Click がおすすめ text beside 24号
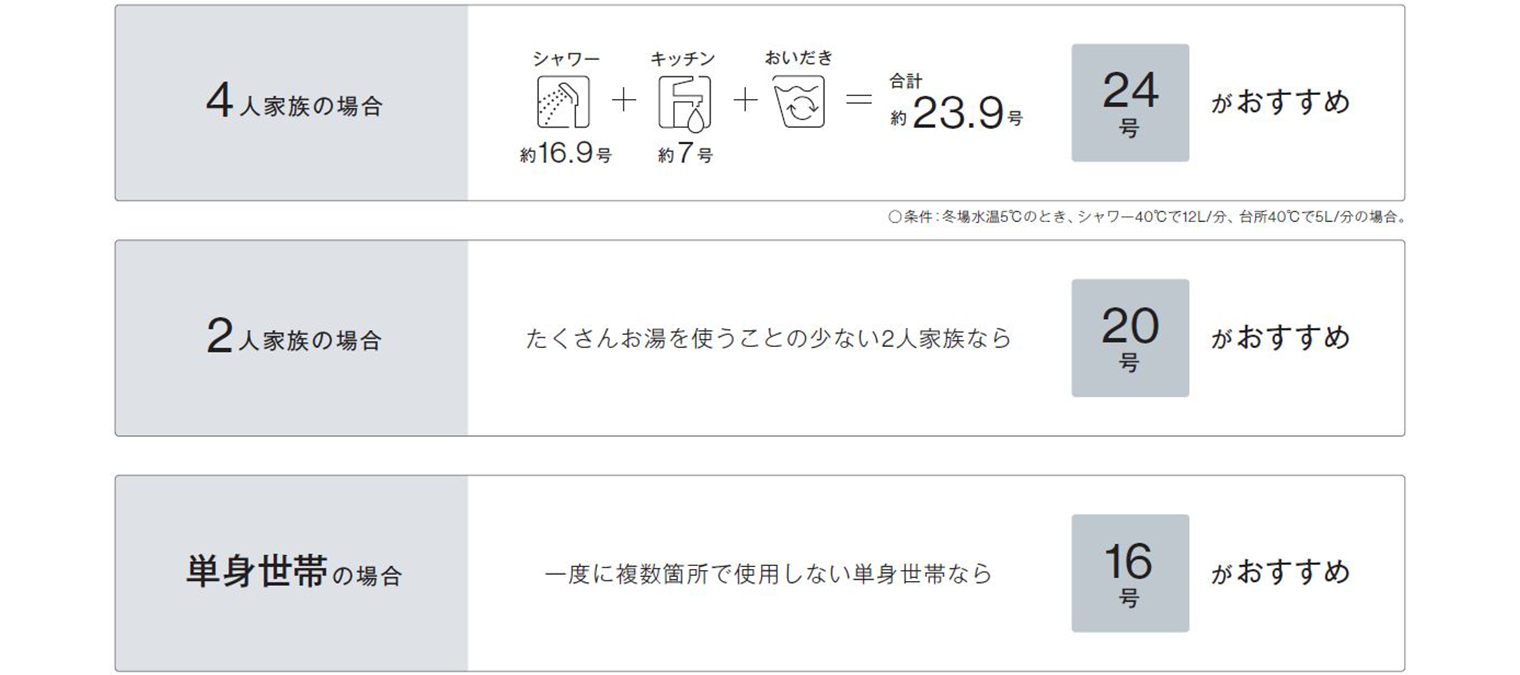The height and width of the screenshot is (675, 1520). coord(1280,103)
